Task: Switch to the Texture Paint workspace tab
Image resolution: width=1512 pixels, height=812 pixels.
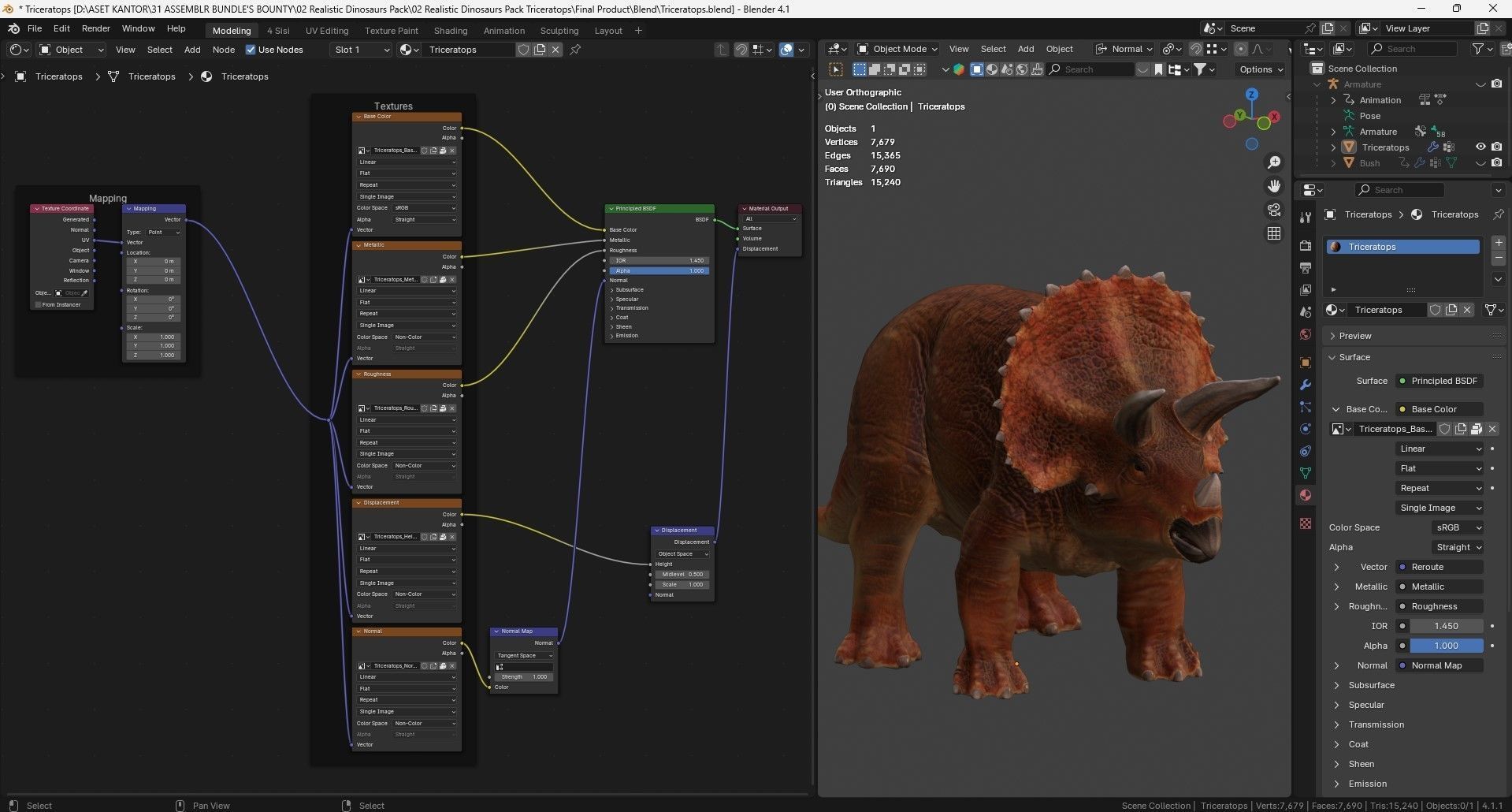Action: click(x=392, y=31)
